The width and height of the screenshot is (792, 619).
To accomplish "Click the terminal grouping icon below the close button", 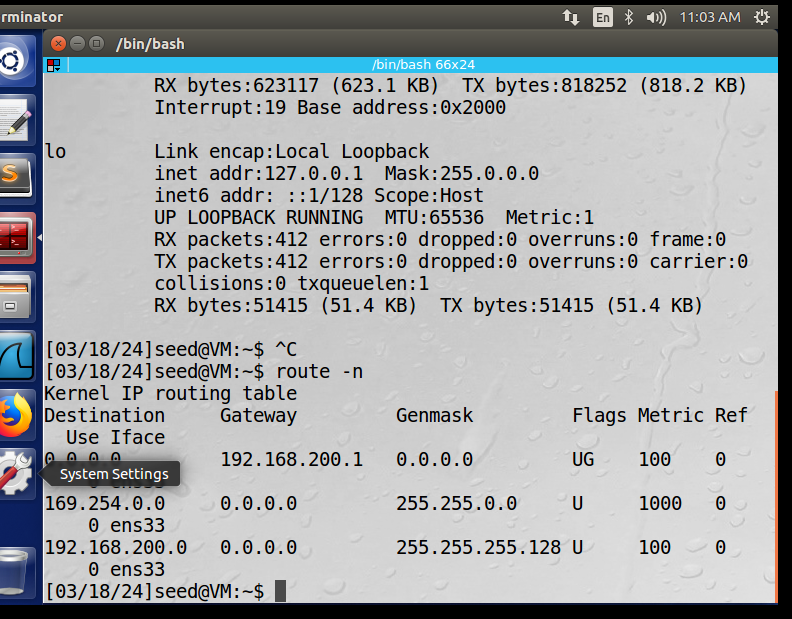I will tap(54, 65).
